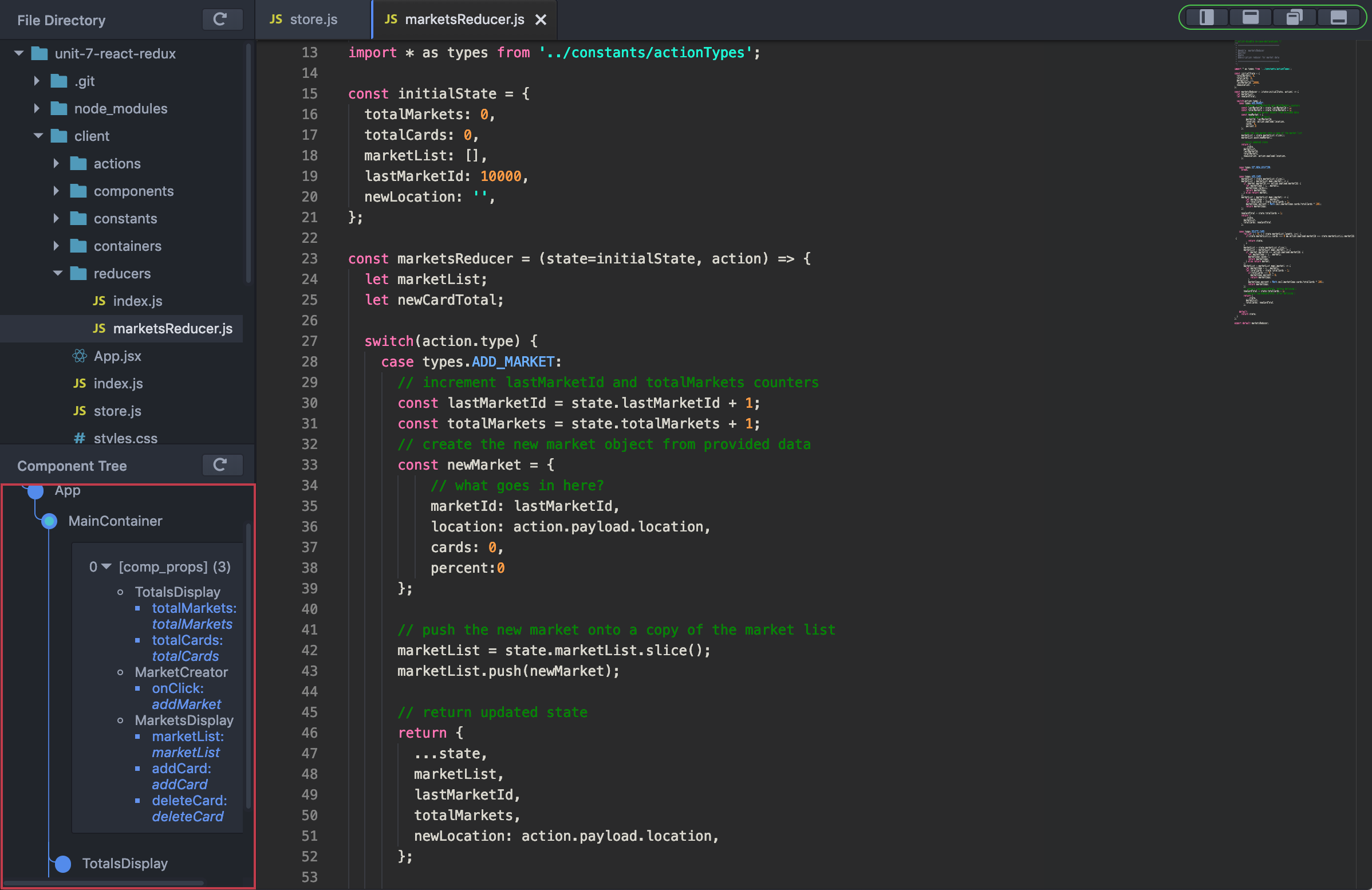Select the MainContainer node circle
Viewport: 1372px width, 890px height.
tap(50, 521)
